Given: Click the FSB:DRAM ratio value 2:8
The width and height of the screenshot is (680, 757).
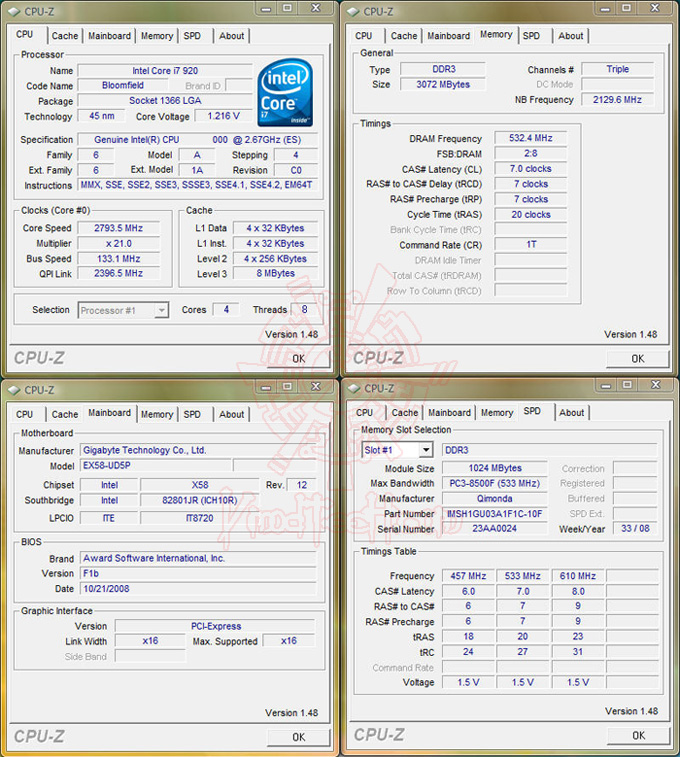Looking at the screenshot, I should coord(530,154).
